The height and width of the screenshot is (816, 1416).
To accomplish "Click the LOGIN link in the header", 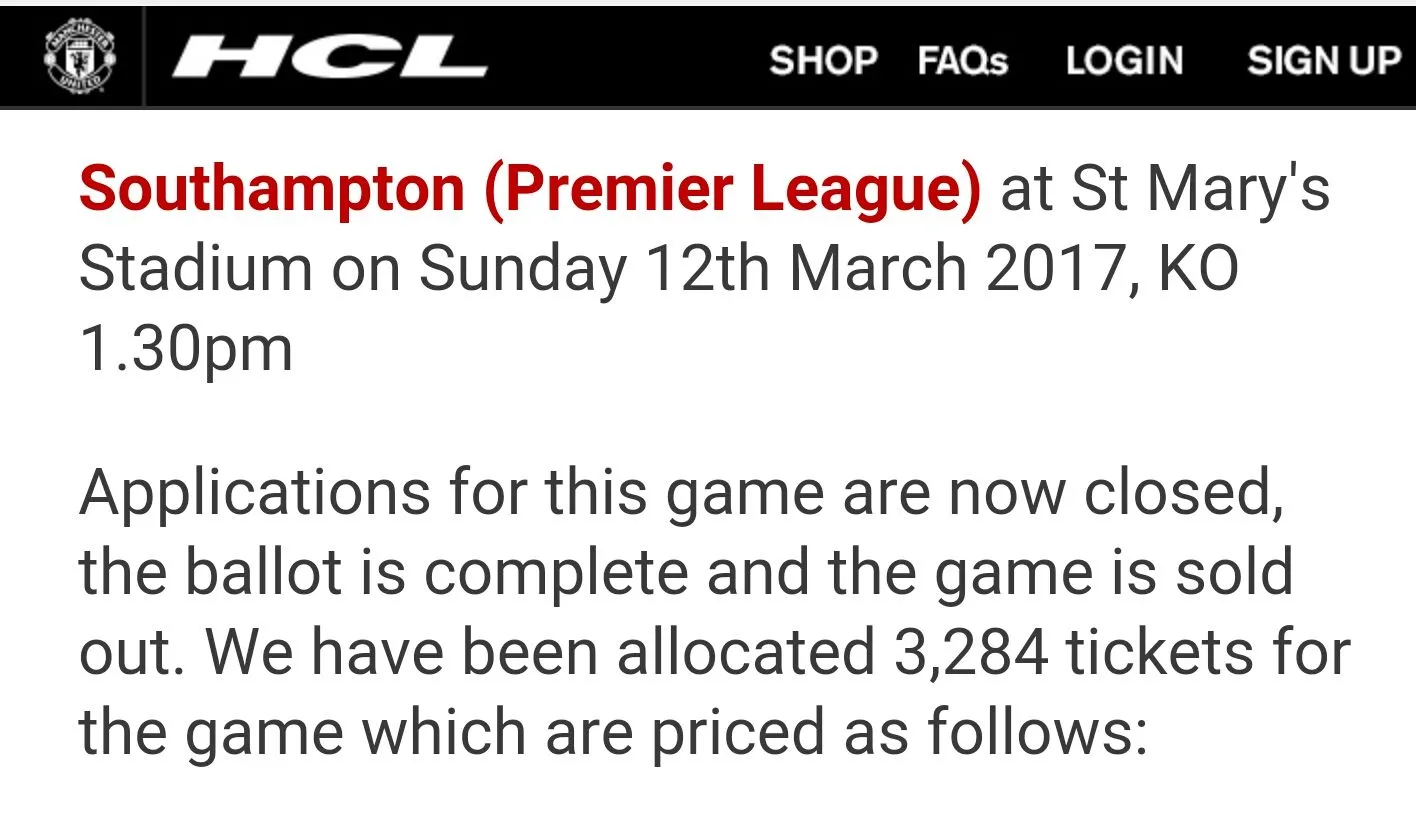I will point(1124,61).
